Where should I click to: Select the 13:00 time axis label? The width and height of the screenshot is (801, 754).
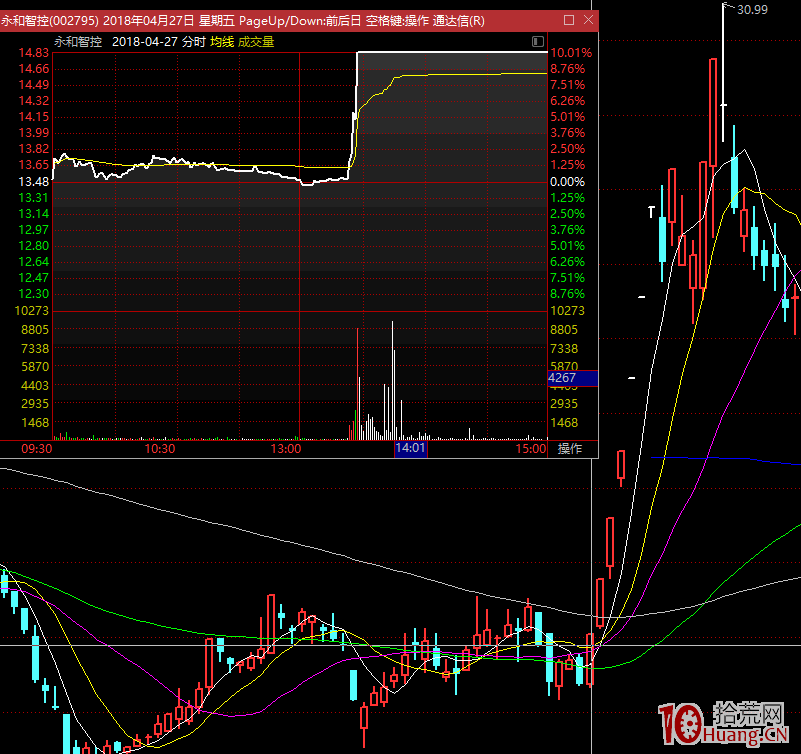pos(286,449)
